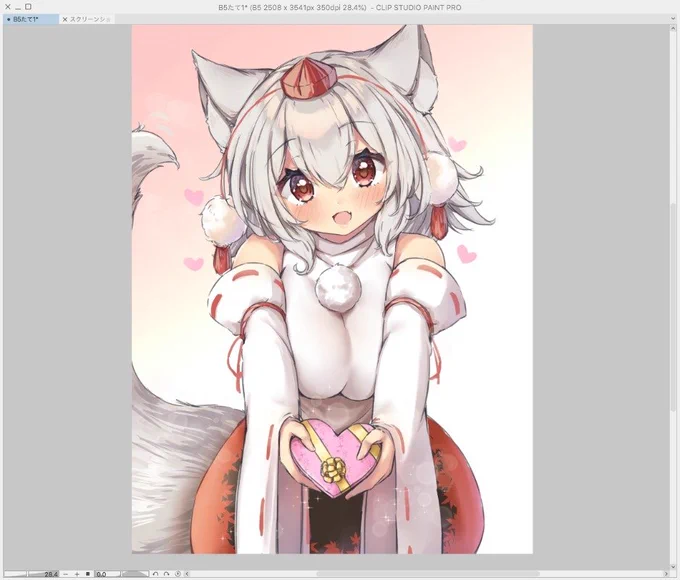
Task: Close the Clip Studio Paint window
Action: (x=7, y=7)
